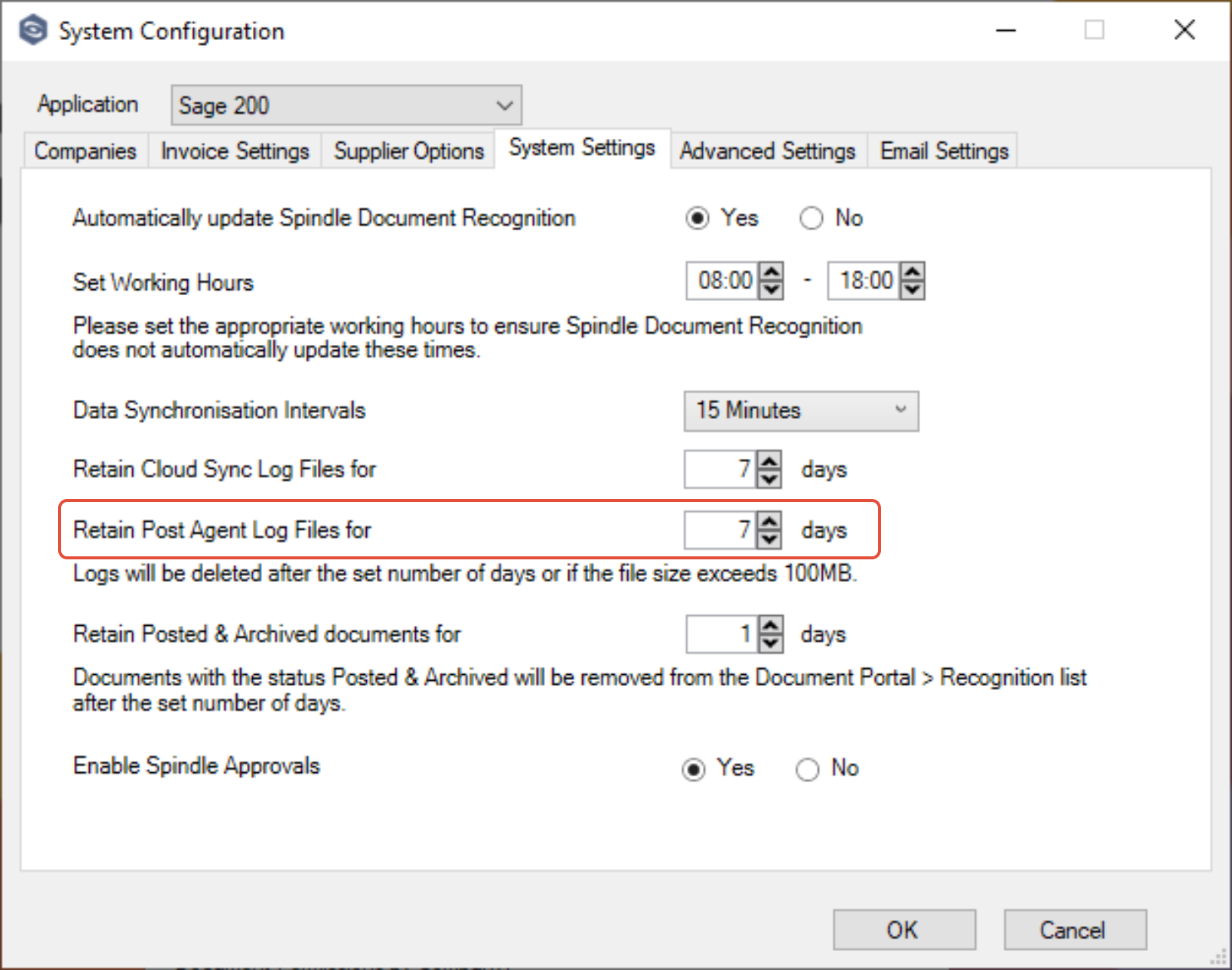This screenshot has height=970, width=1232.
Task: Confirm settings with the OK button
Action: point(904,930)
